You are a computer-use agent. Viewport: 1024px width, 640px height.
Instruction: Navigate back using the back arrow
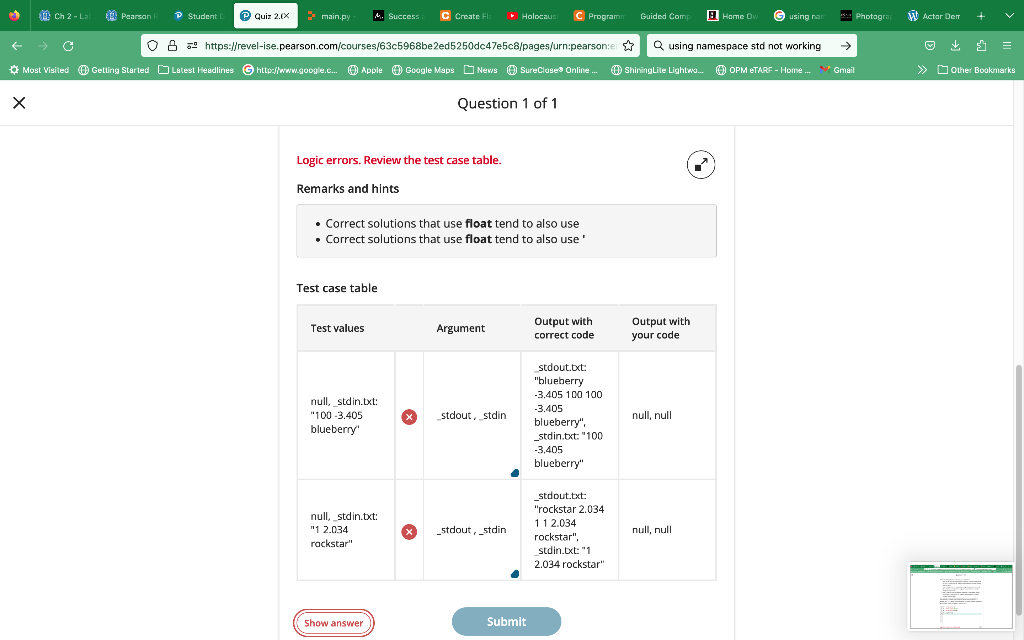click(x=16, y=45)
